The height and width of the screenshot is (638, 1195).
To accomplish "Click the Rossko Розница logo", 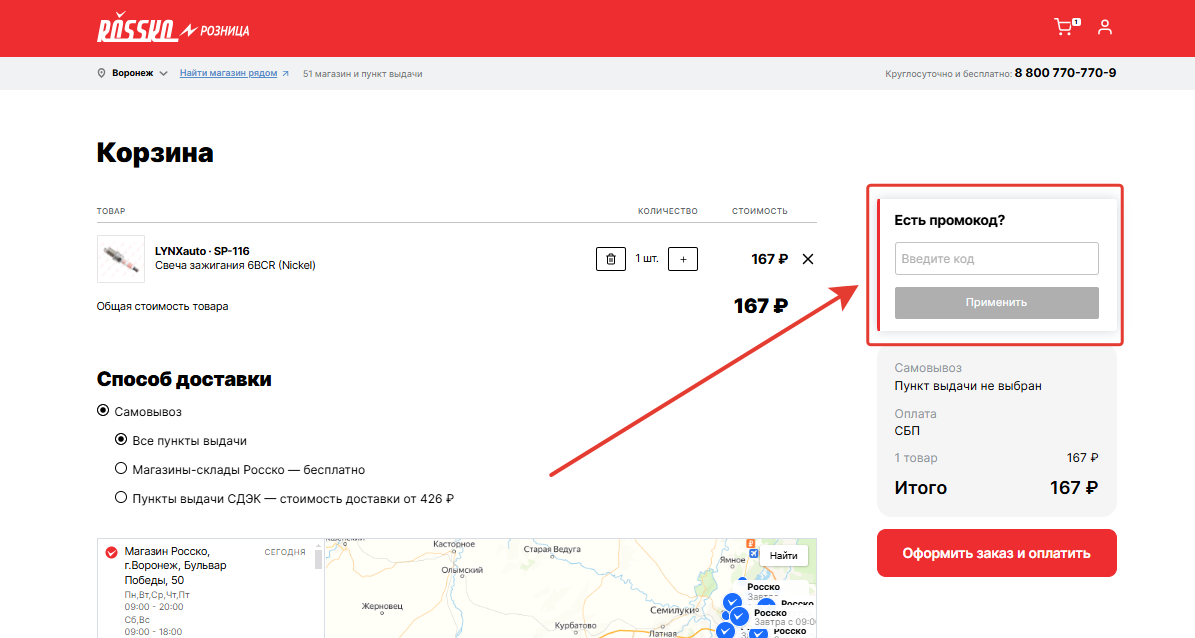I will pyautogui.click(x=173, y=28).
